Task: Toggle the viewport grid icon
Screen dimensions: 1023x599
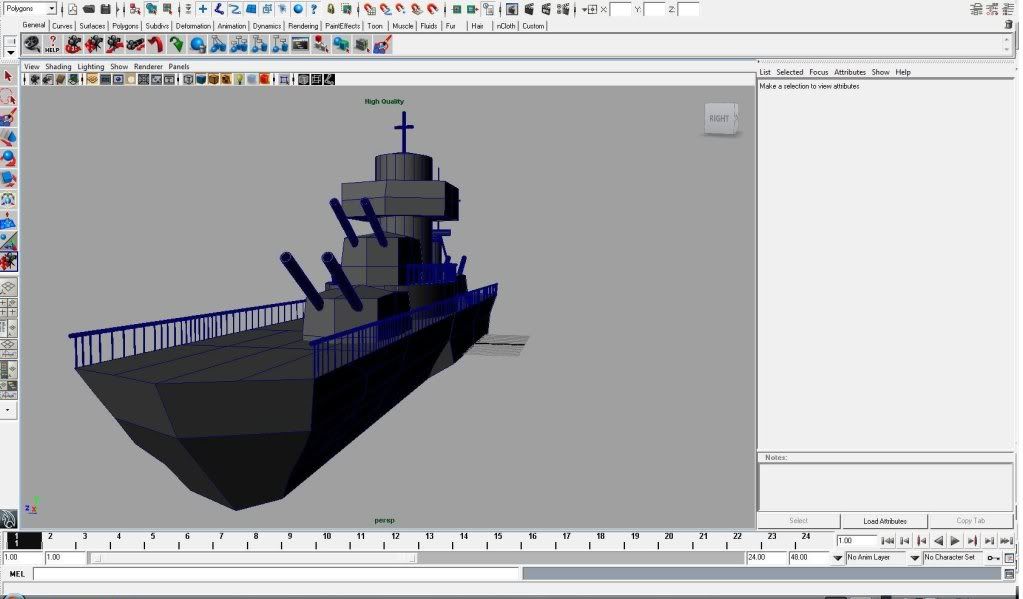Action: point(93,80)
